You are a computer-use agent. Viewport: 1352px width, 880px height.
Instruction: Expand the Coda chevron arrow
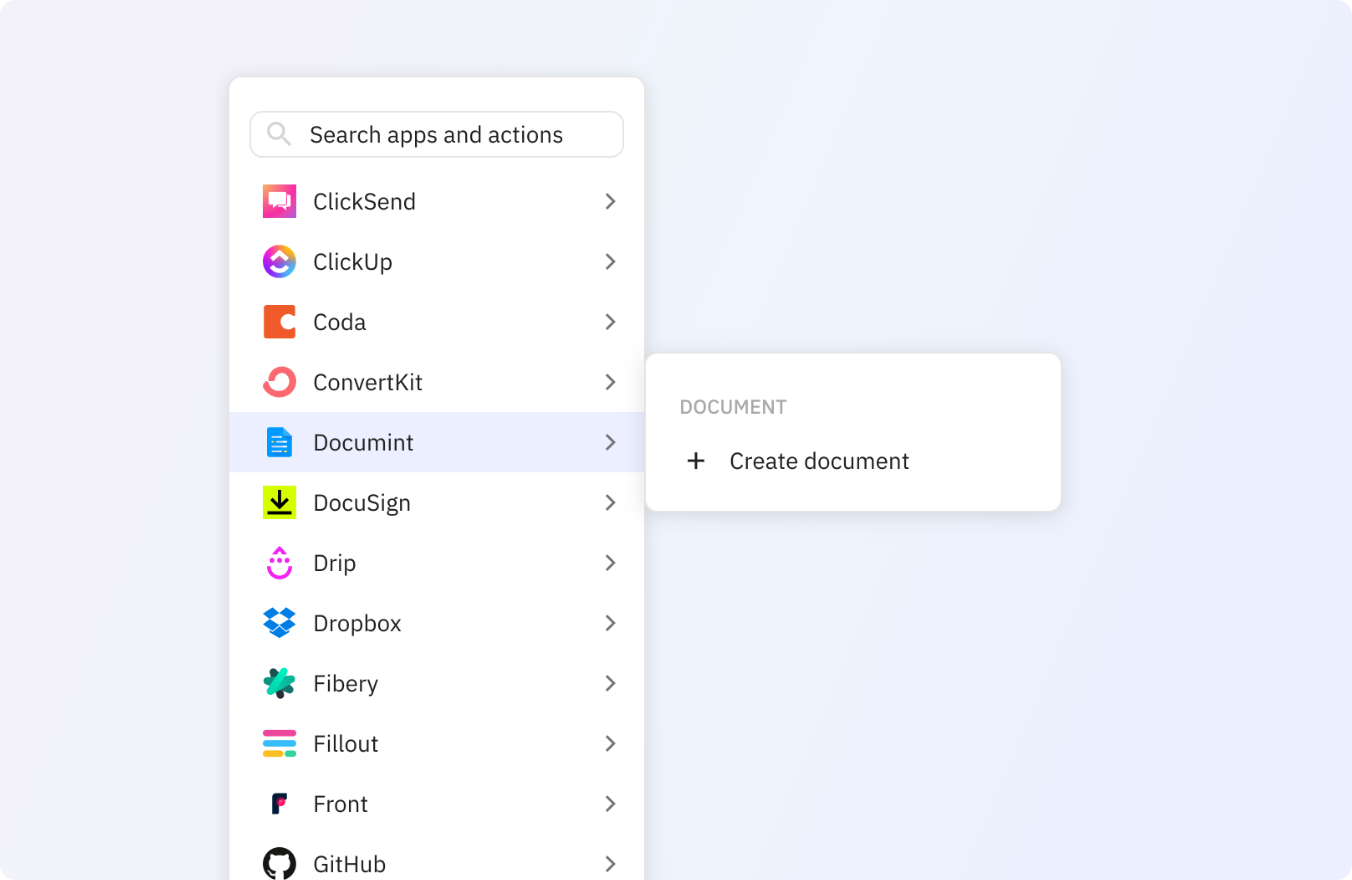point(610,322)
